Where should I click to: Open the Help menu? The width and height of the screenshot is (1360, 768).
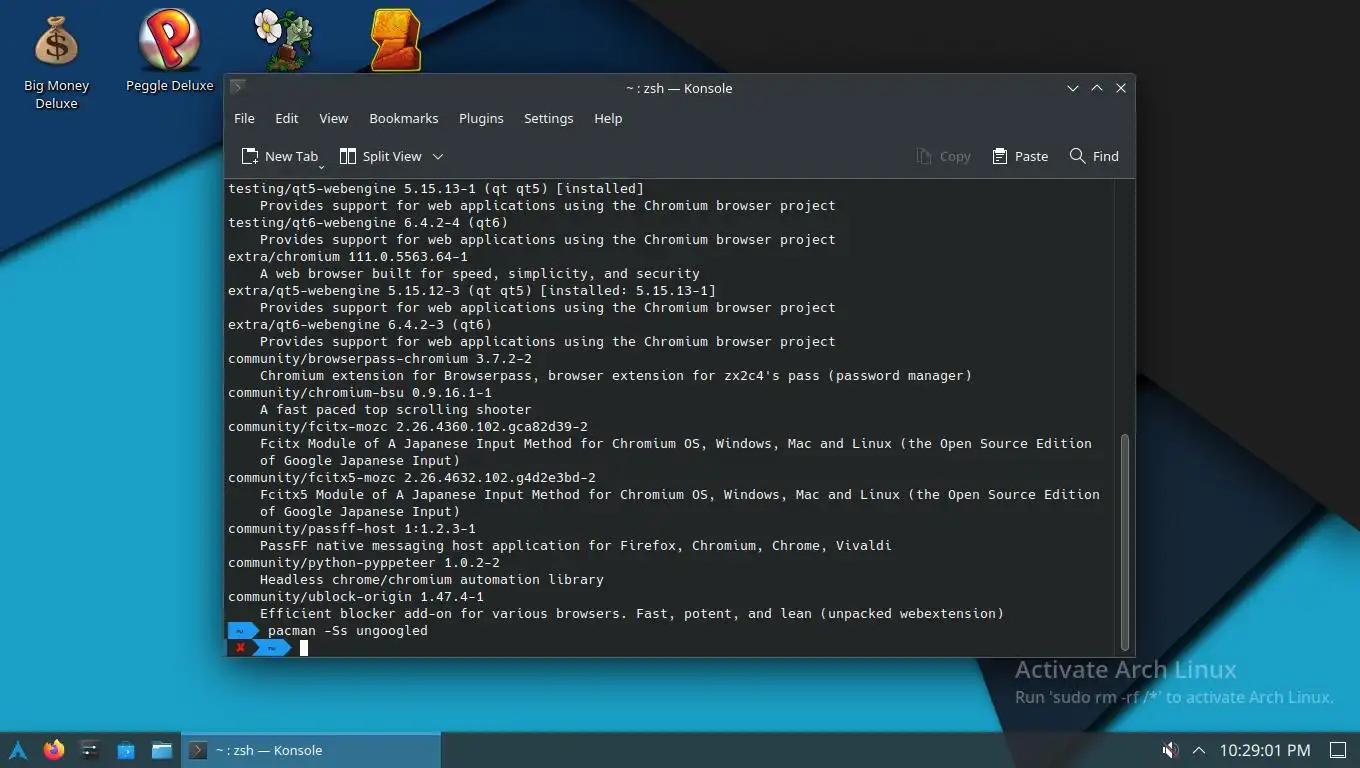608,118
